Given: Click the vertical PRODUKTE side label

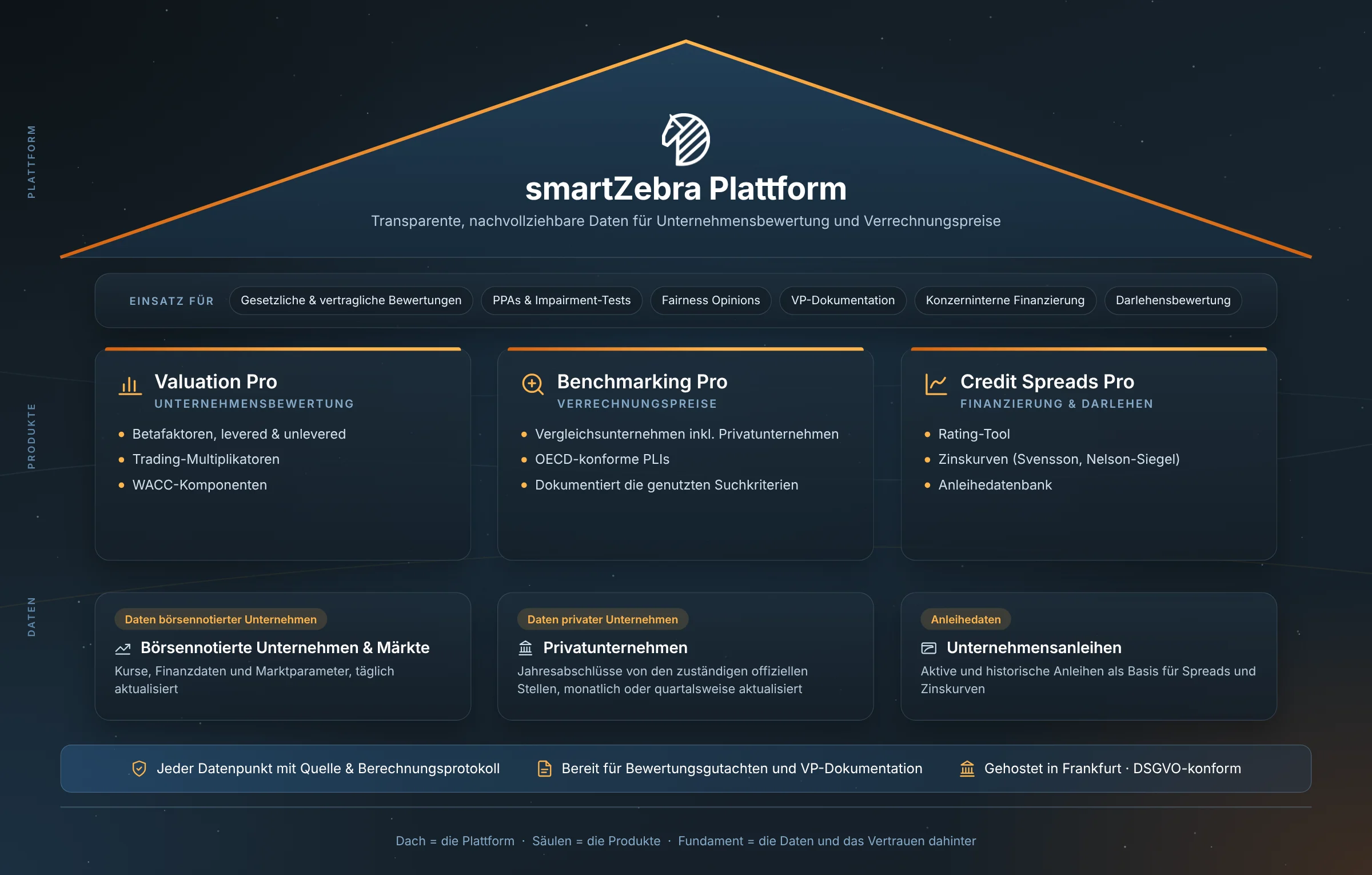Looking at the screenshot, I should pos(31,436).
